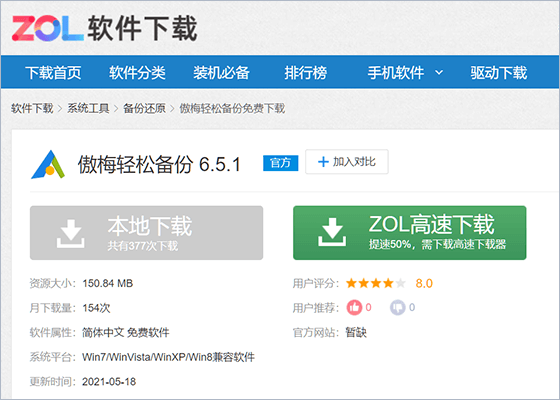Click the thumbs-up recommend icon
The image size is (560, 400).
tap(354, 307)
